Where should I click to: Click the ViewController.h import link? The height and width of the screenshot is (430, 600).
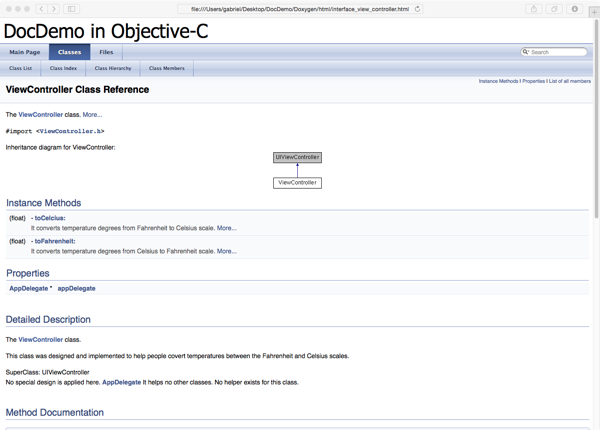tap(70, 131)
